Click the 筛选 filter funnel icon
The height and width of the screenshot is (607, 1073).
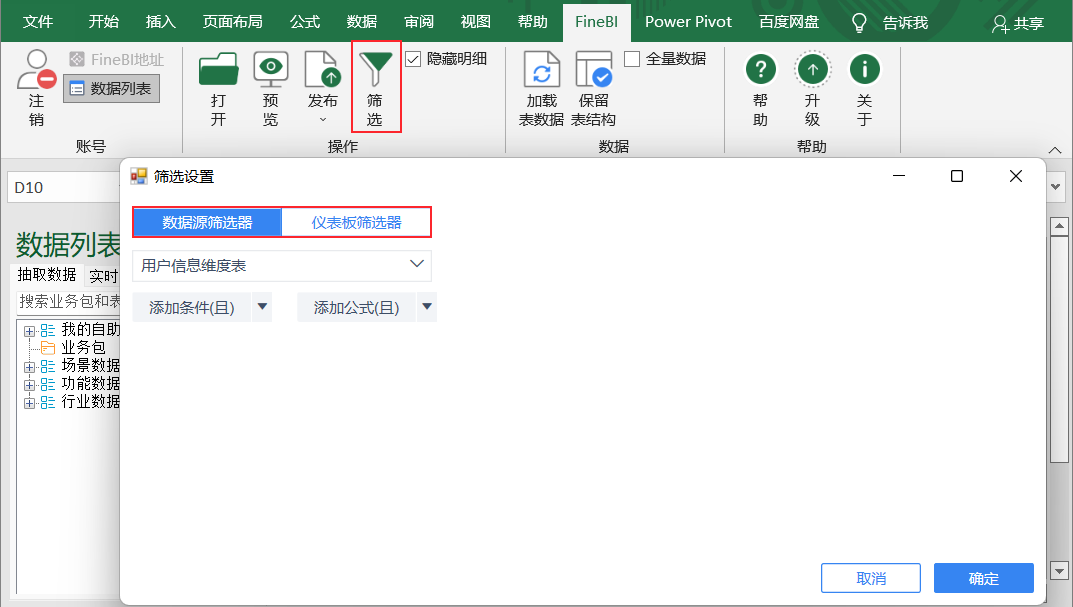pyautogui.click(x=376, y=69)
